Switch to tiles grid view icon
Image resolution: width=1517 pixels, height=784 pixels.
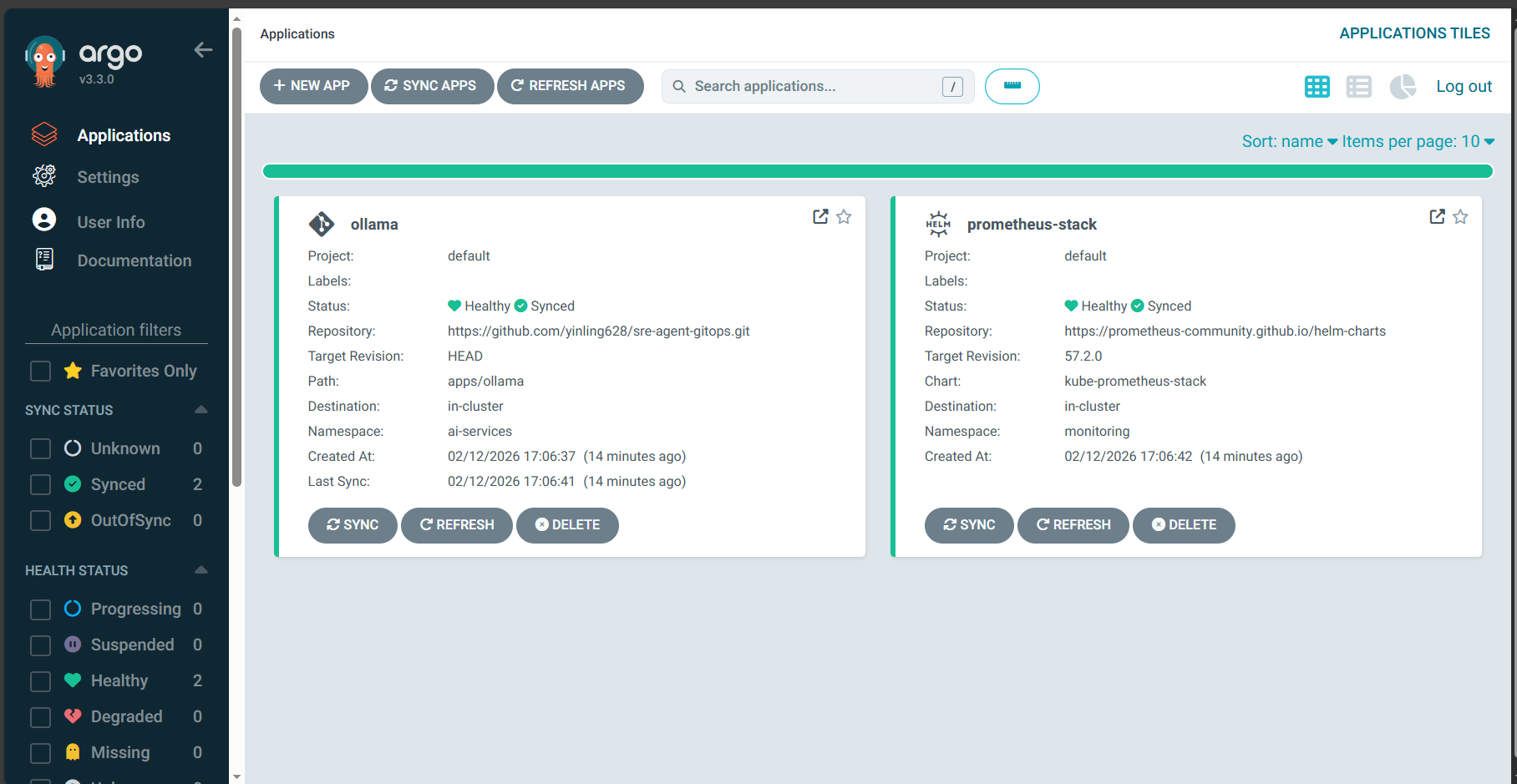tap(1317, 86)
